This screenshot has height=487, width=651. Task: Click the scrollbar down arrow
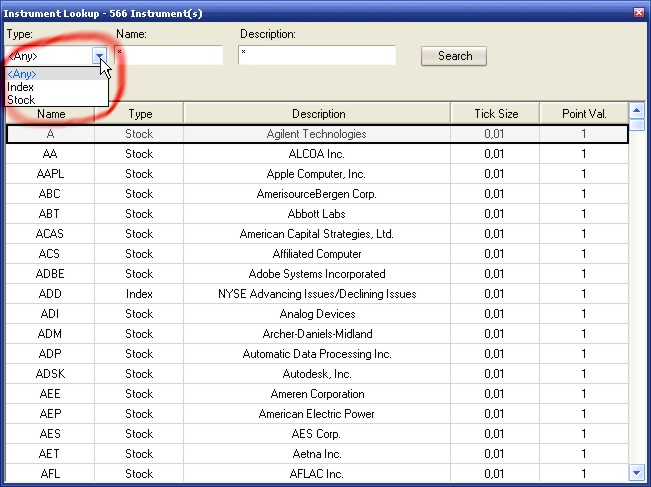click(x=636, y=472)
